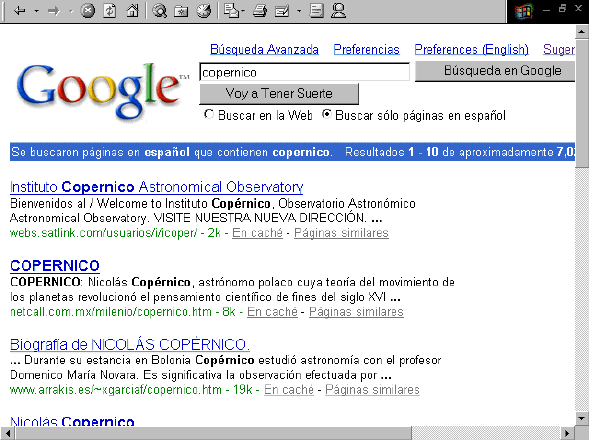The image size is (589, 440).
Task: Click the vertical scrollbar down arrow
Action: [x=581, y=418]
